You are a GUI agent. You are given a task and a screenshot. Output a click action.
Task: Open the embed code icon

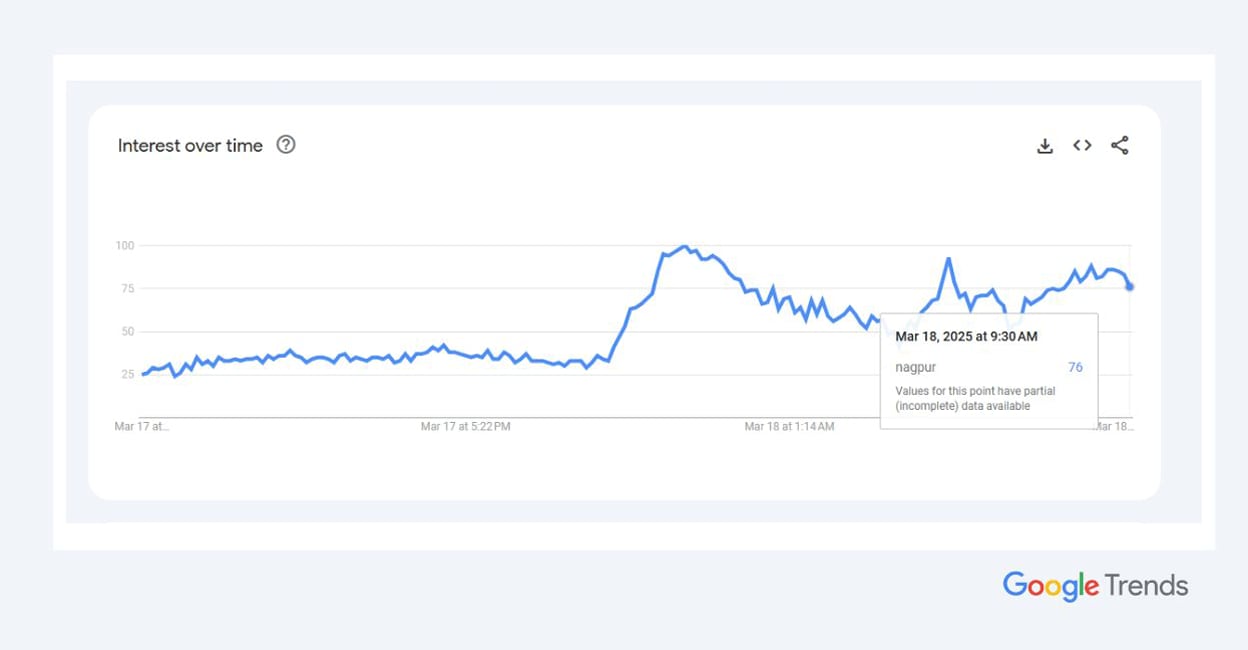pos(1082,145)
